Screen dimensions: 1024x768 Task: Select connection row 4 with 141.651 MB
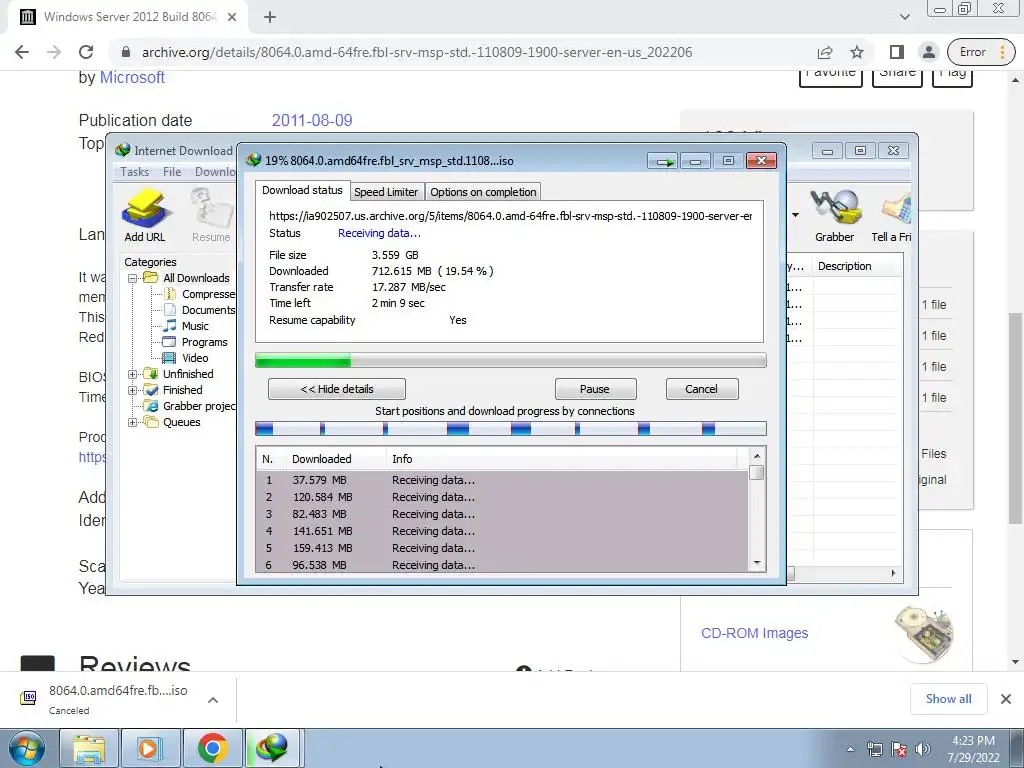[x=502, y=531]
